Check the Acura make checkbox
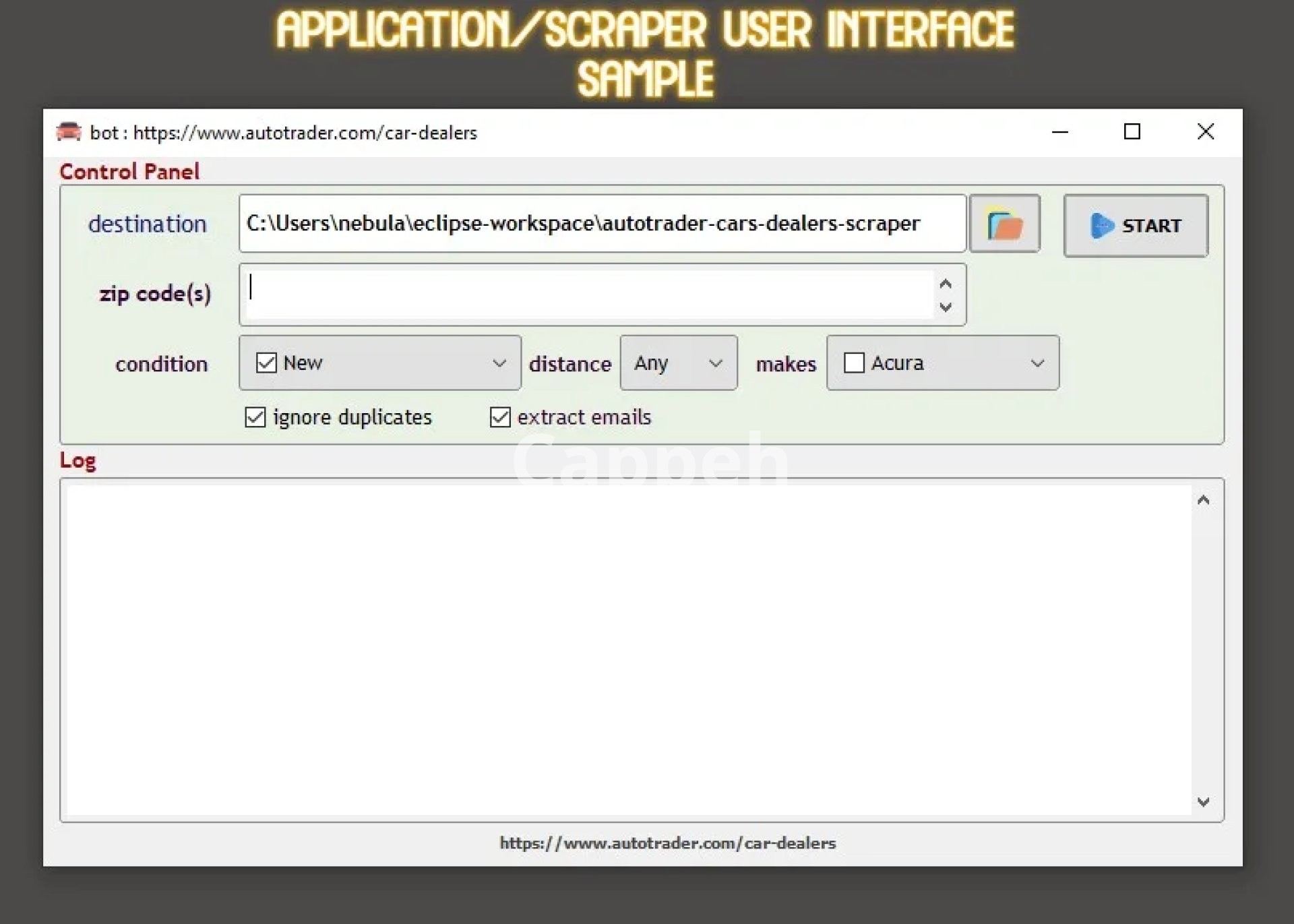This screenshot has height=924, width=1294. 853,363
